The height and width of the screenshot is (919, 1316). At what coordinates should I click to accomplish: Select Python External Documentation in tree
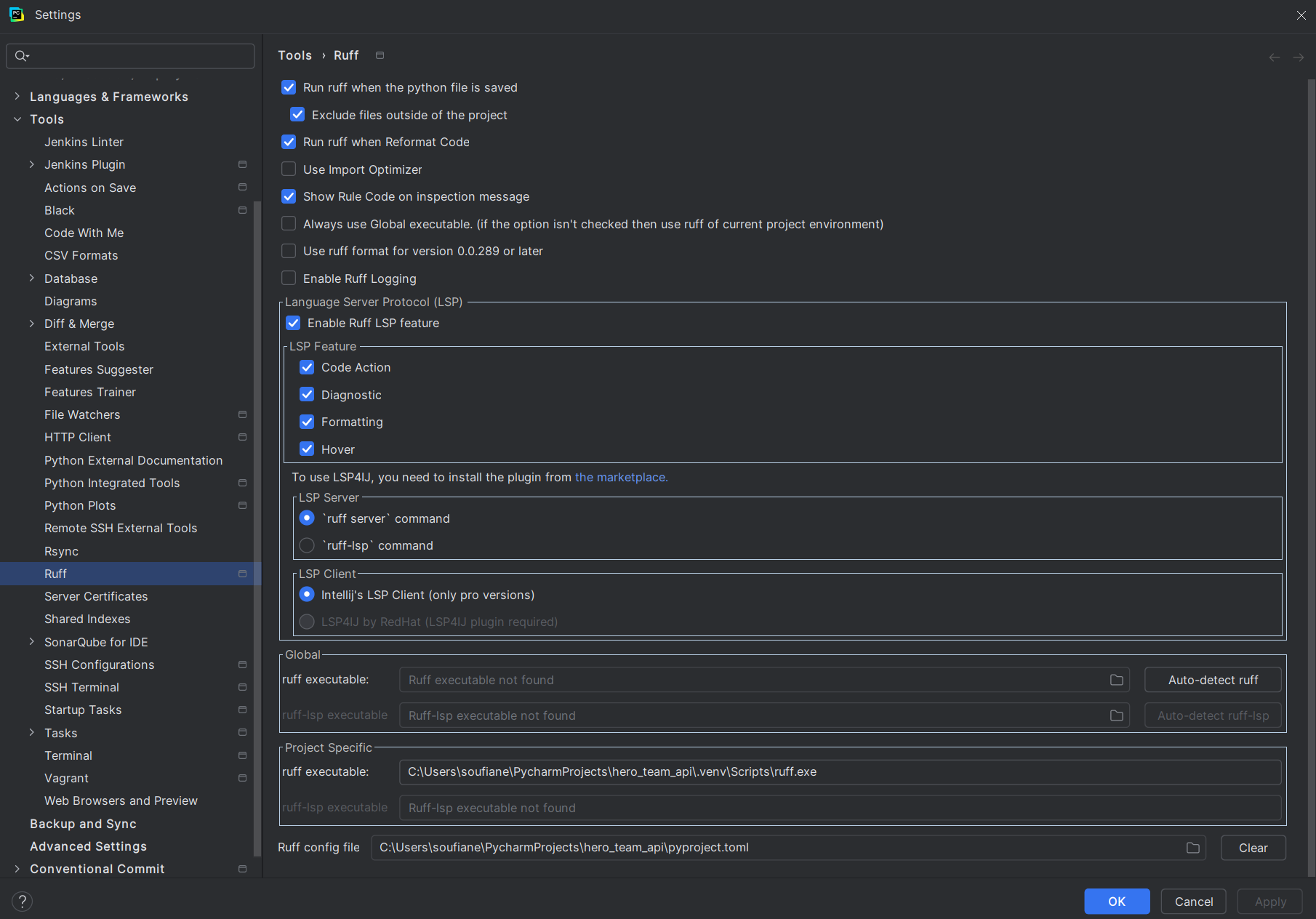click(133, 460)
